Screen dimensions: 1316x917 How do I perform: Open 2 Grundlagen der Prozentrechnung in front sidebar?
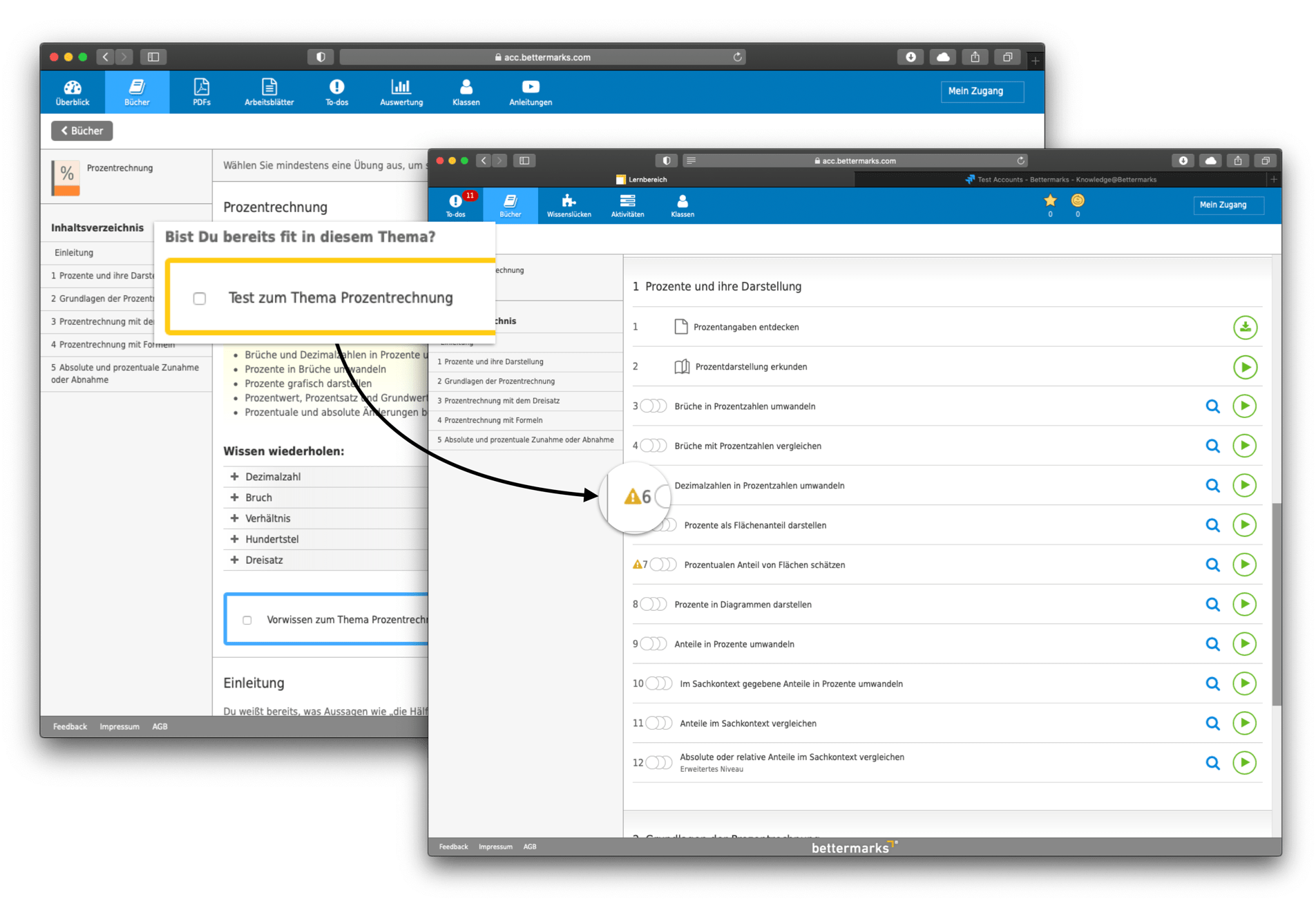pyautogui.click(x=495, y=381)
